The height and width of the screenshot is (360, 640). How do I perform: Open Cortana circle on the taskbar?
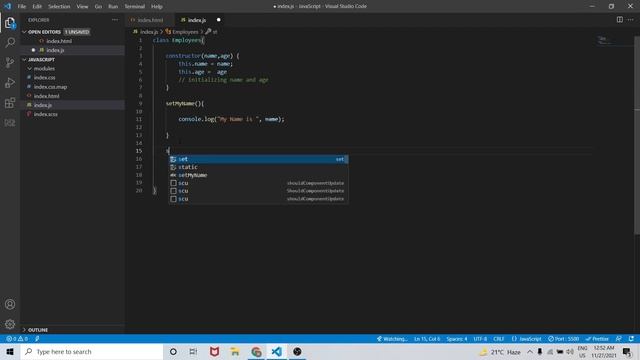173,351
